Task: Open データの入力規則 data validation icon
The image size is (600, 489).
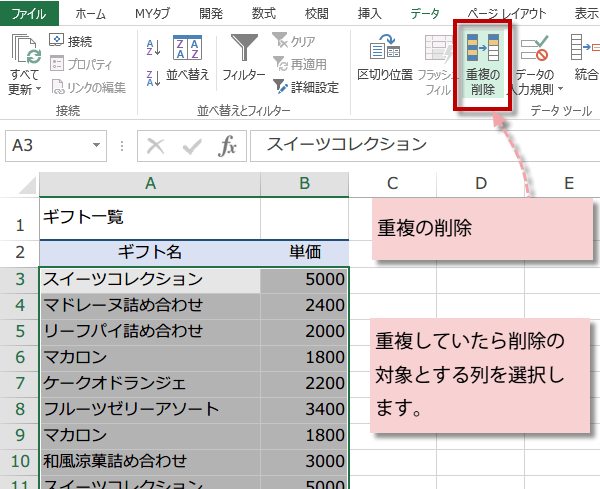Action: [x=534, y=48]
